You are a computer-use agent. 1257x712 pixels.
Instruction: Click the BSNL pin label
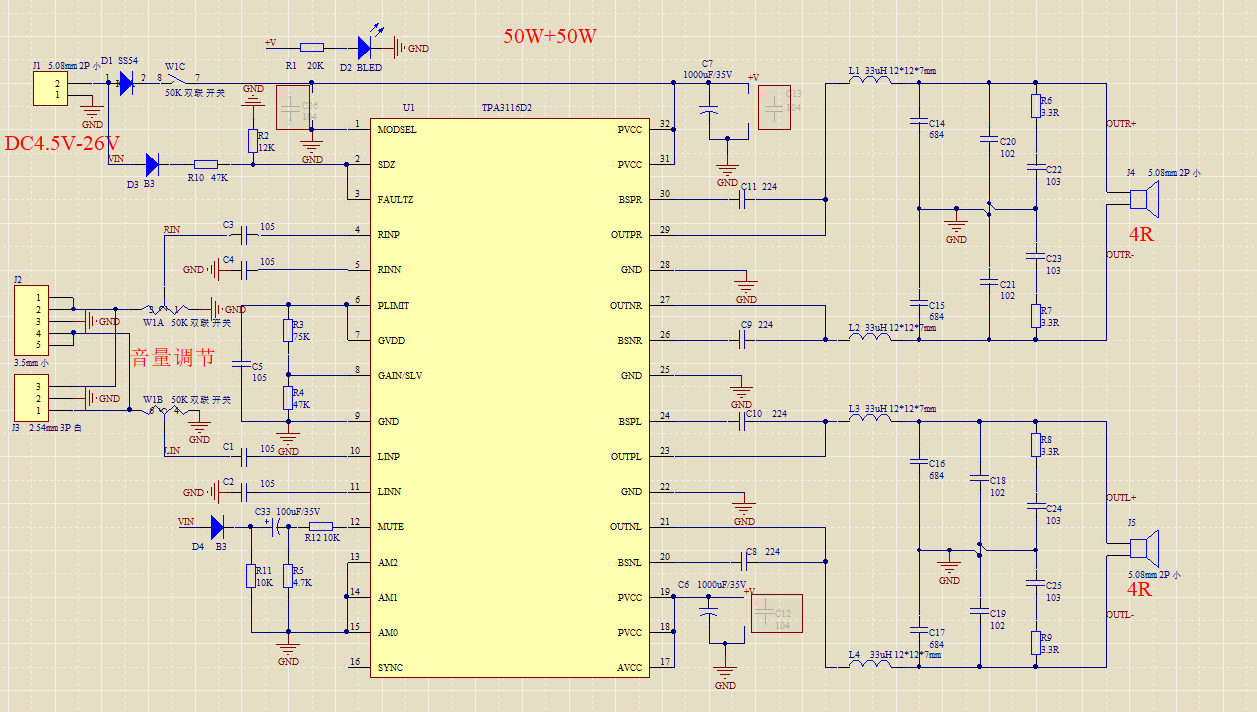[630, 562]
